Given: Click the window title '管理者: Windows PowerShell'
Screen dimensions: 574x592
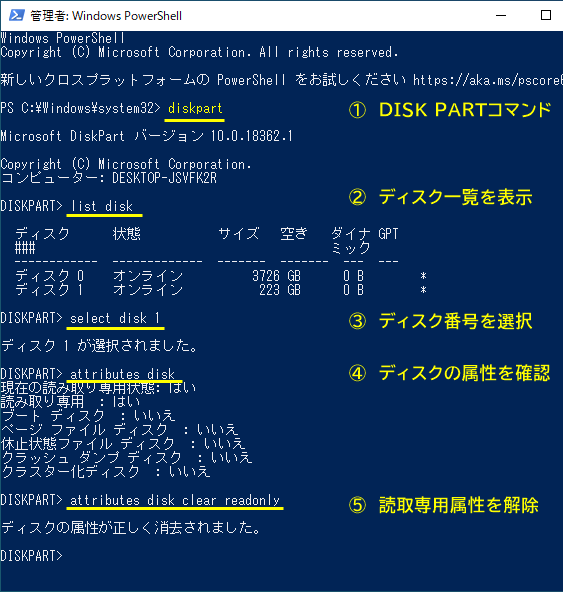Looking at the screenshot, I should click(x=106, y=16).
